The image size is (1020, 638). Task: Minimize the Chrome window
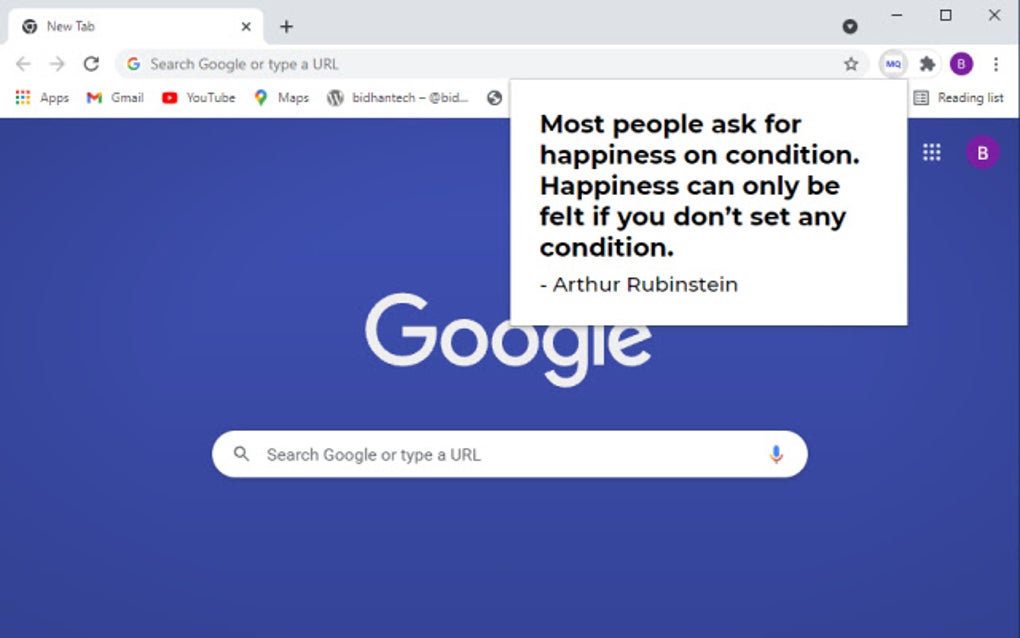click(896, 14)
